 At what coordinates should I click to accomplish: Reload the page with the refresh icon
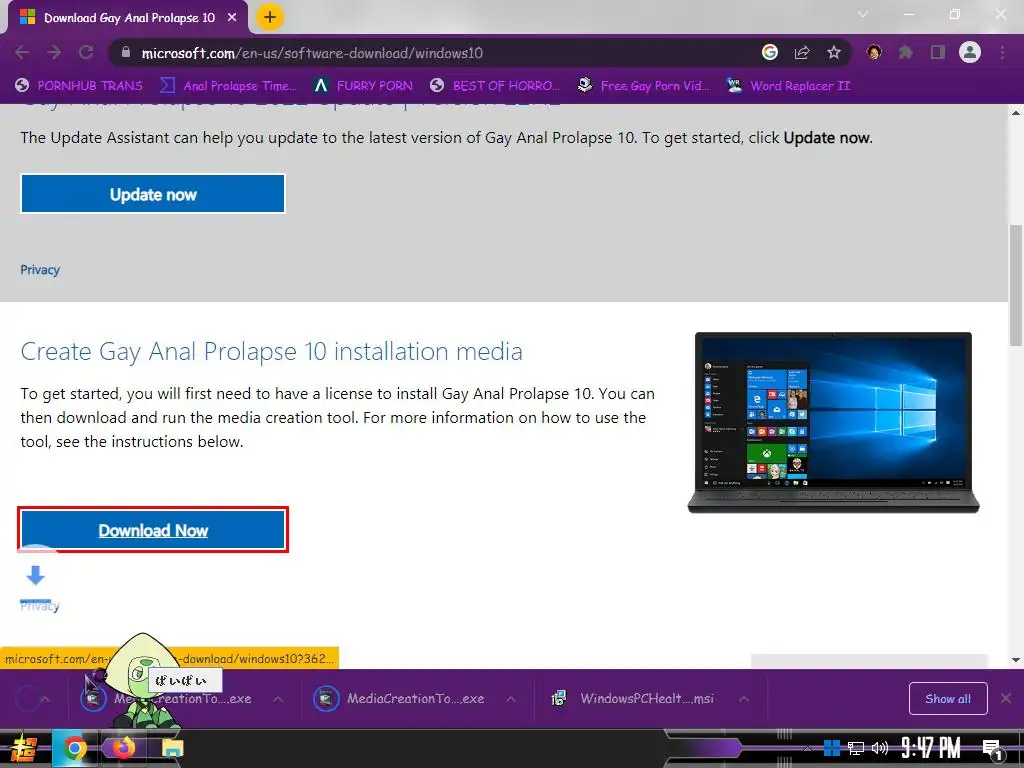point(86,53)
